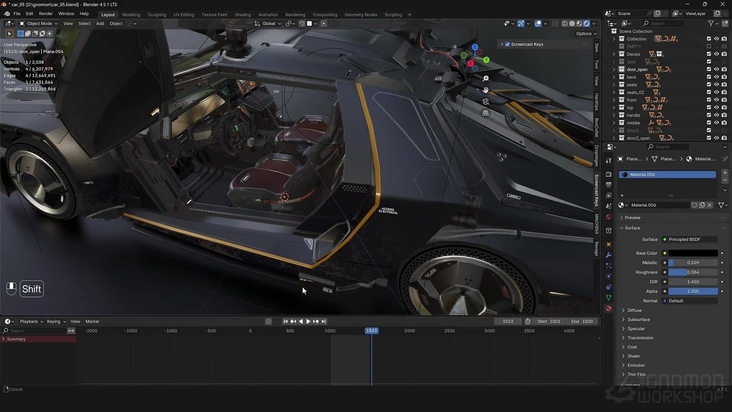Uncheck exclude checkbox for Decals collection
Screen dimensions: 732x412
coord(709,54)
